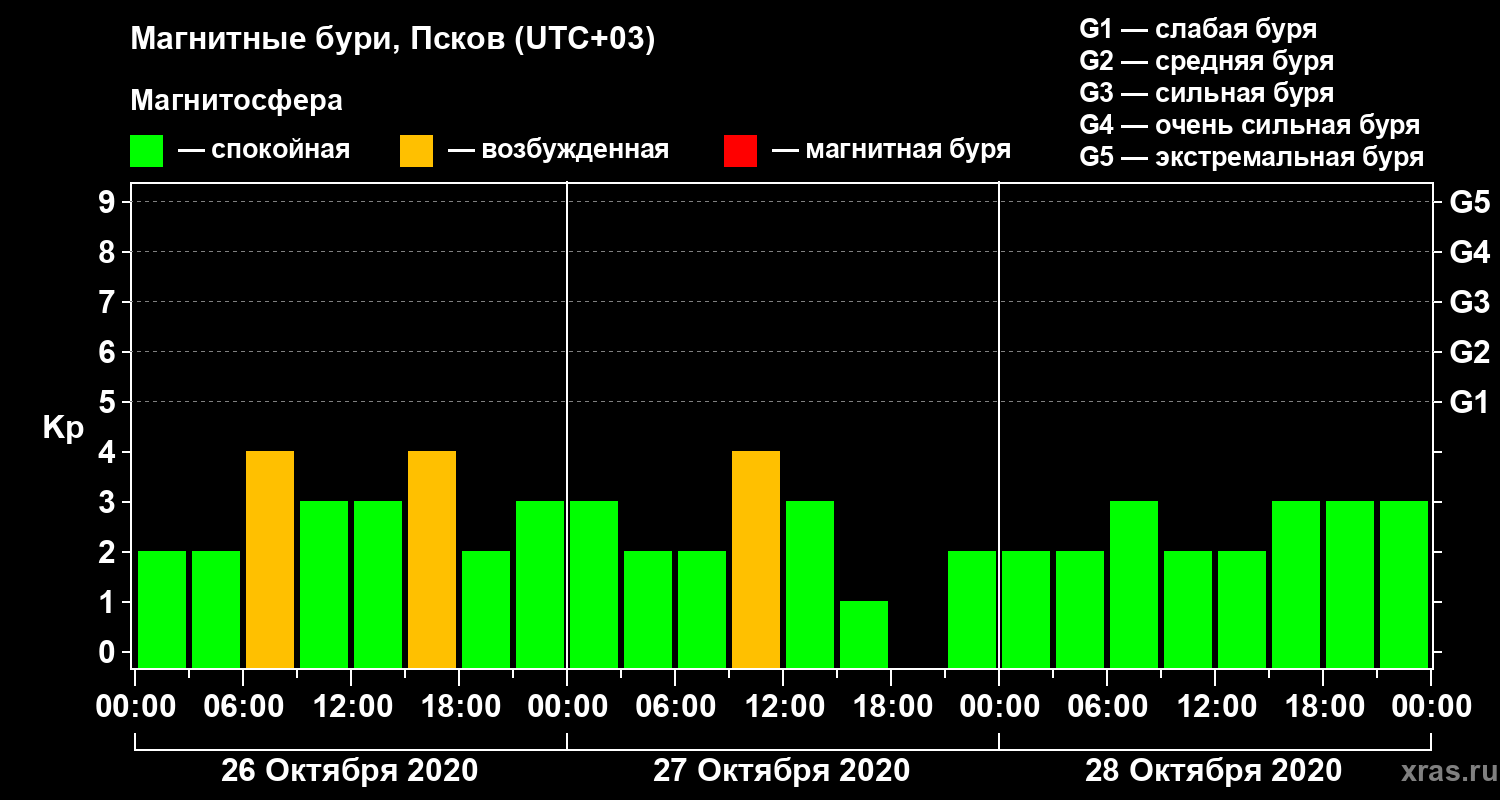Click the '— возбужденная' legend text
1500x800 pixels.
click(x=558, y=151)
